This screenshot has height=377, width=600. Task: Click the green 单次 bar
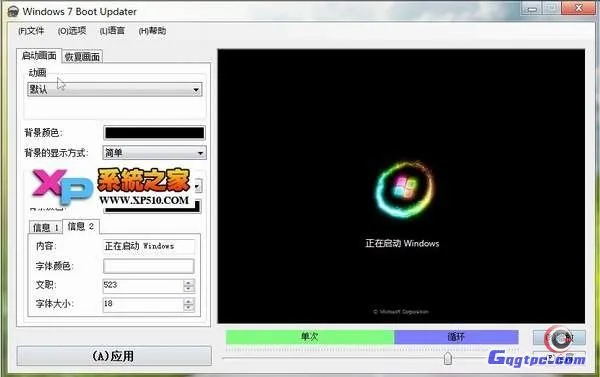310,337
